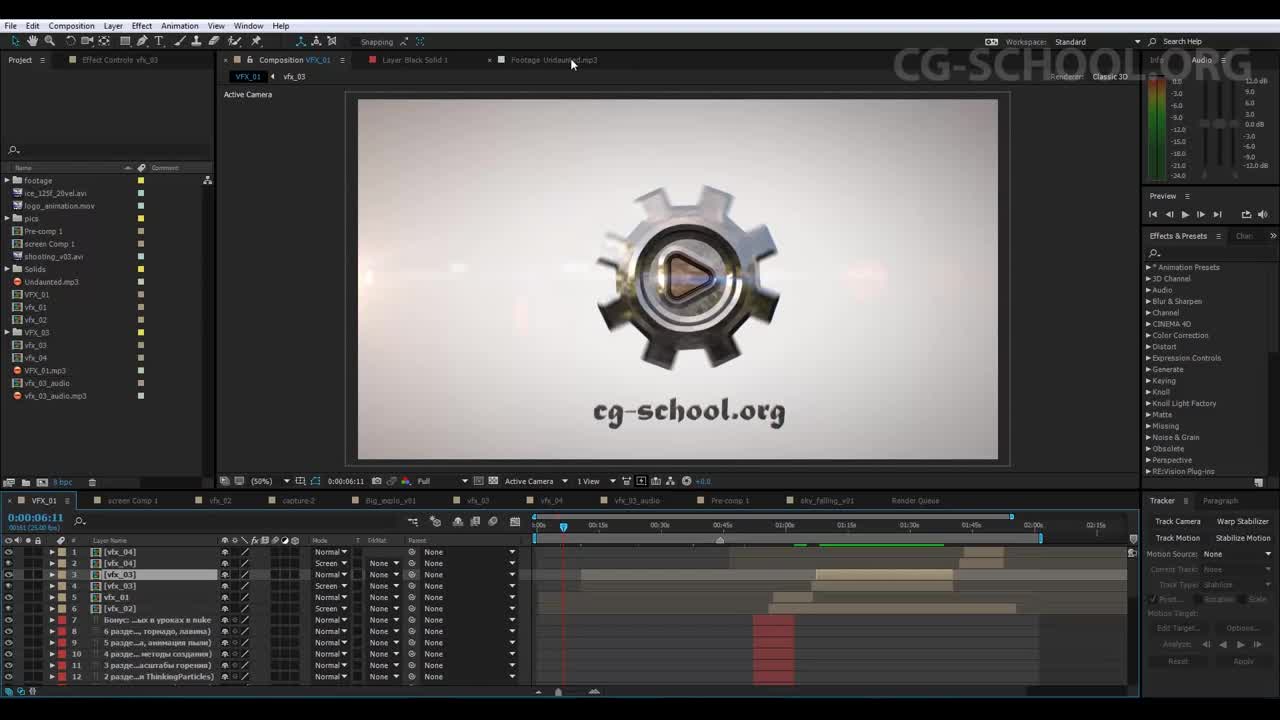Open the Composition menu
This screenshot has height=720, width=1280.
pos(71,26)
